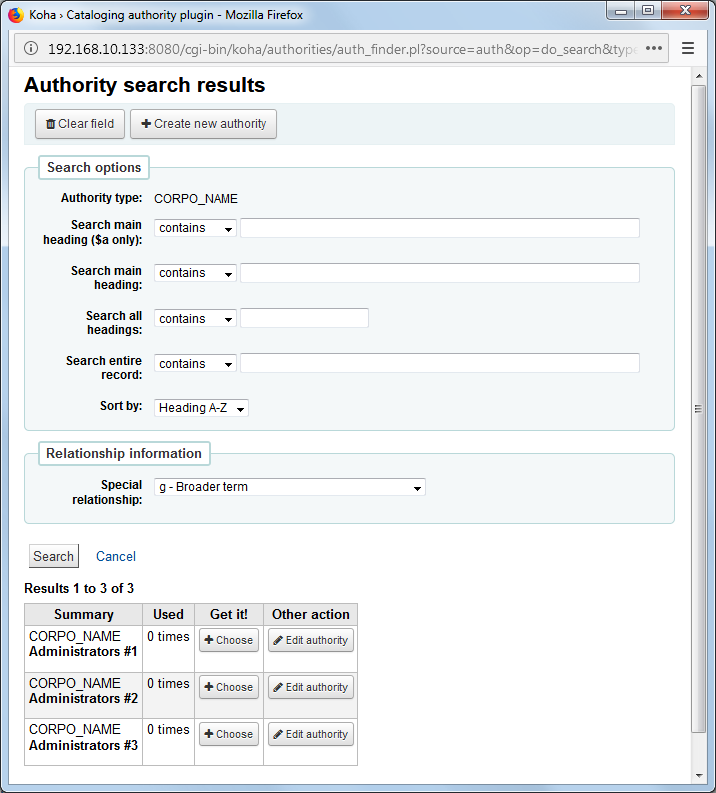716x793 pixels.
Task: Edit authority for Administrators #2
Action: pyautogui.click(x=310, y=687)
